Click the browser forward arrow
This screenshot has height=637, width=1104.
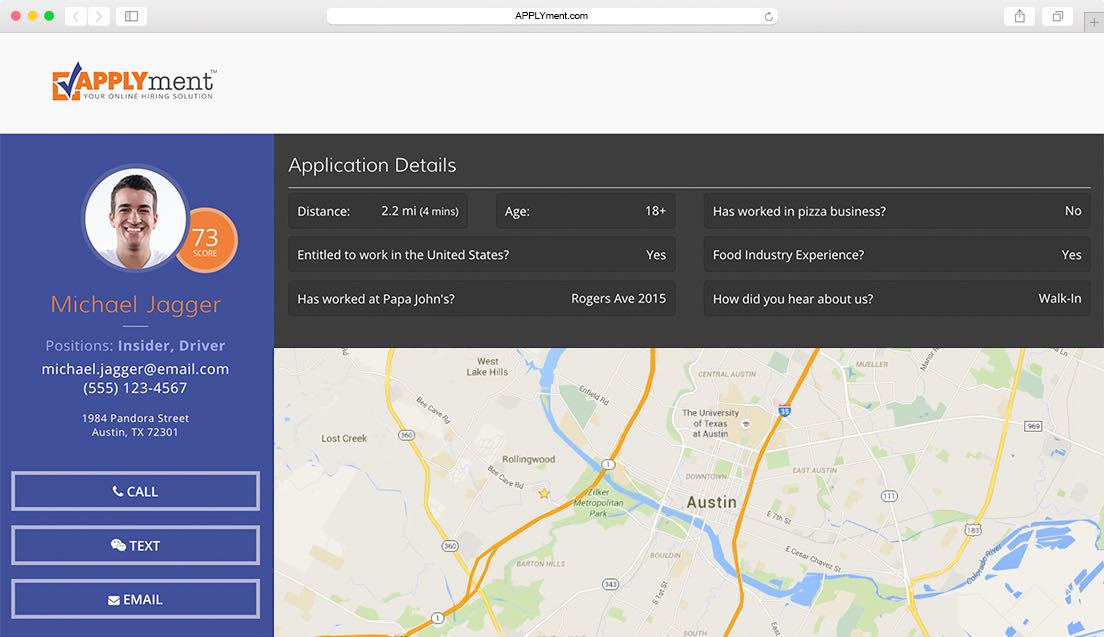(x=100, y=16)
